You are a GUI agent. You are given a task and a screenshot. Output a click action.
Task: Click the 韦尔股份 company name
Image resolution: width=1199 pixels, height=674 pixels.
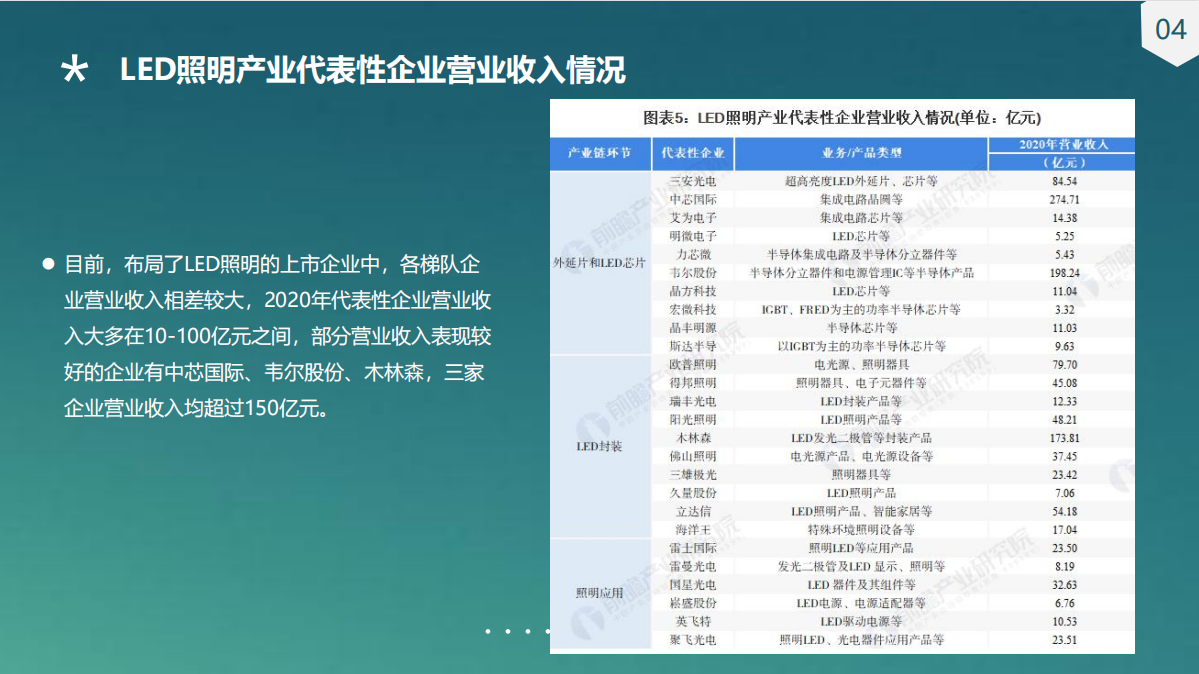click(693, 272)
